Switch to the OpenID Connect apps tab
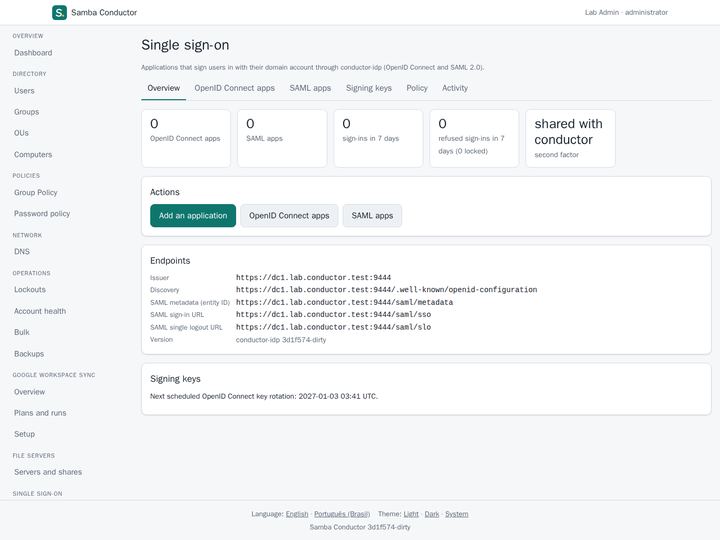720x540 pixels. click(x=235, y=88)
